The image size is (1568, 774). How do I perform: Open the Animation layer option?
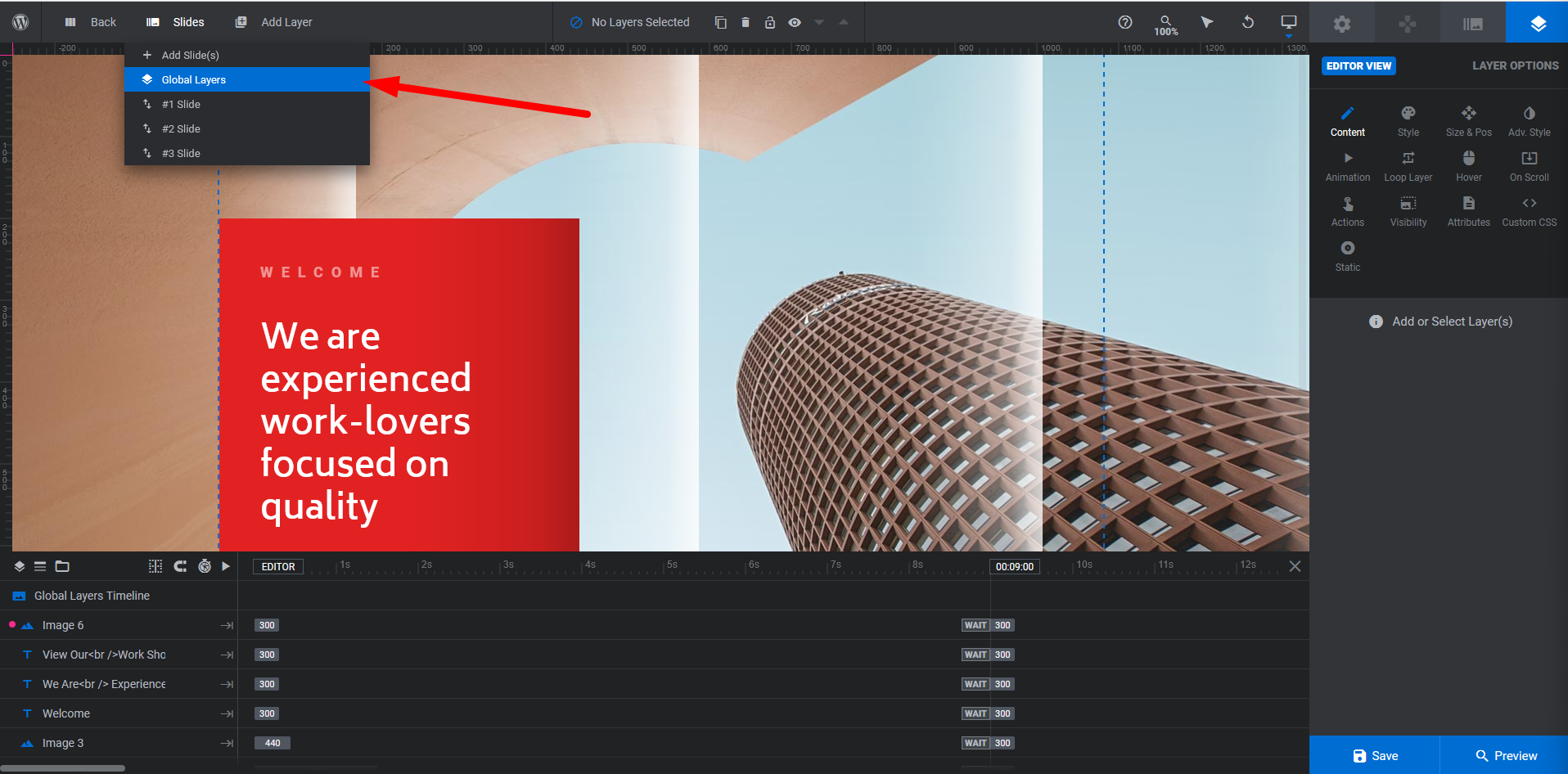(1348, 166)
